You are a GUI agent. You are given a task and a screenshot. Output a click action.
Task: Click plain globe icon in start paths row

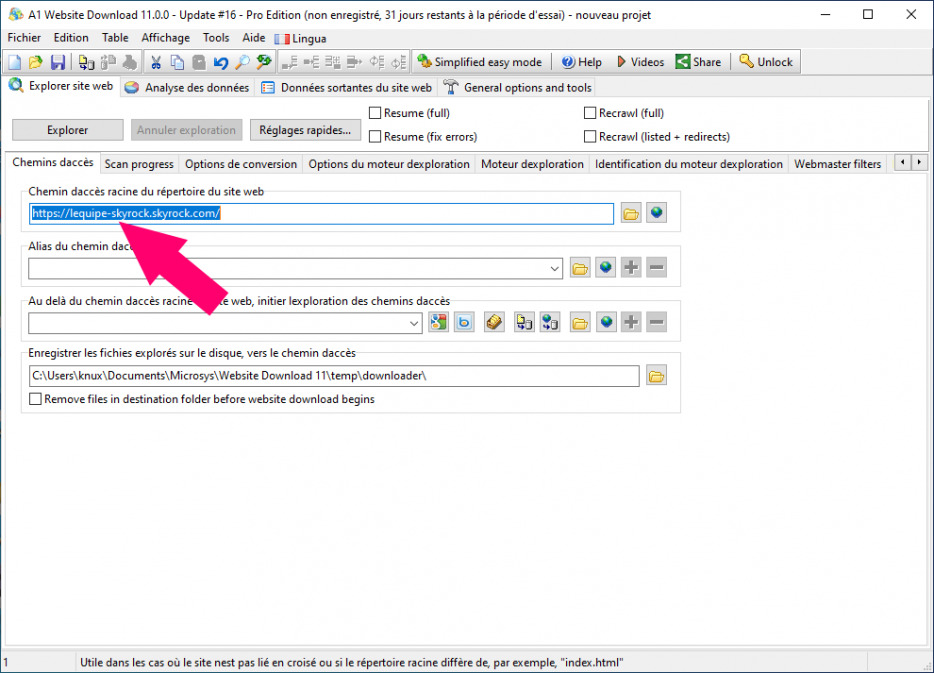pos(606,323)
